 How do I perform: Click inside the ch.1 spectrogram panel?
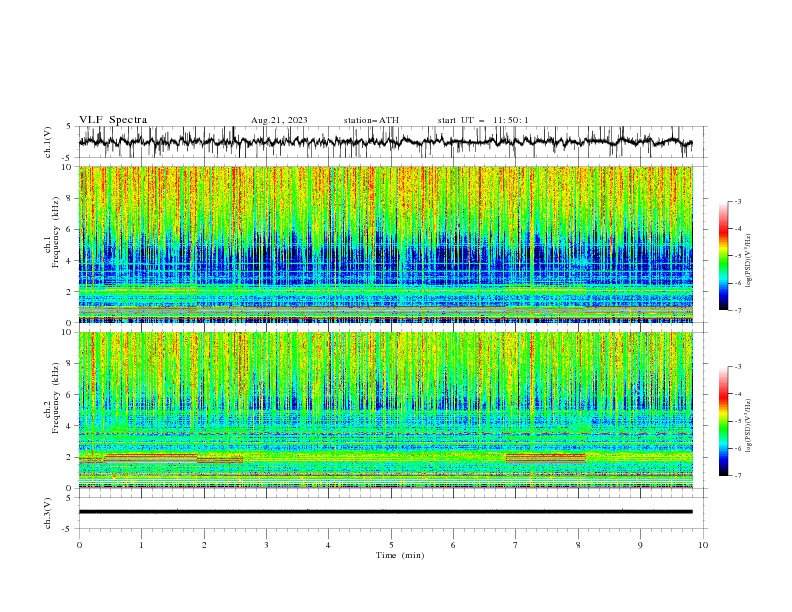point(385,244)
